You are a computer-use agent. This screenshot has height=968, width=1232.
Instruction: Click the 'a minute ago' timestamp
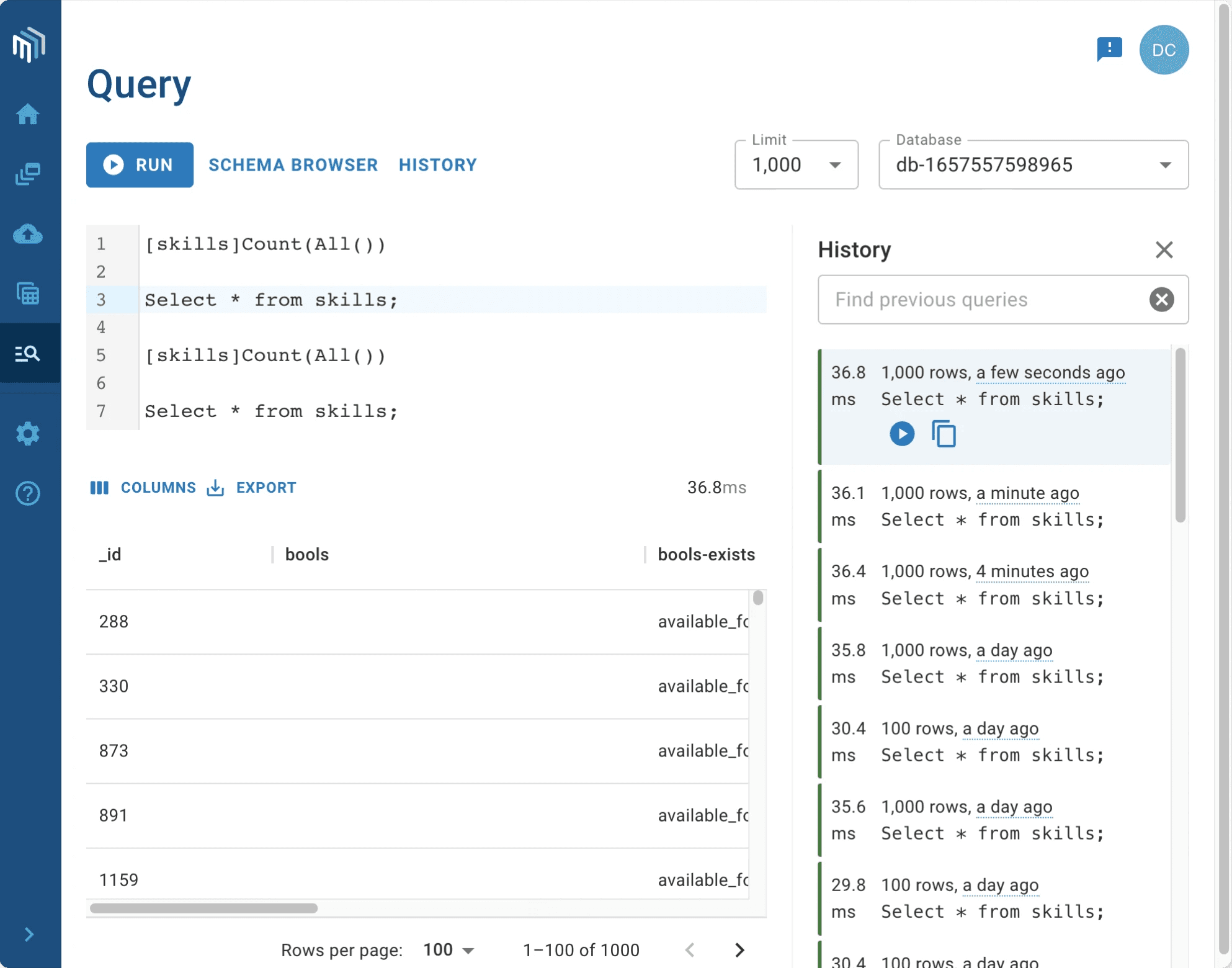[x=1027, y=493]
